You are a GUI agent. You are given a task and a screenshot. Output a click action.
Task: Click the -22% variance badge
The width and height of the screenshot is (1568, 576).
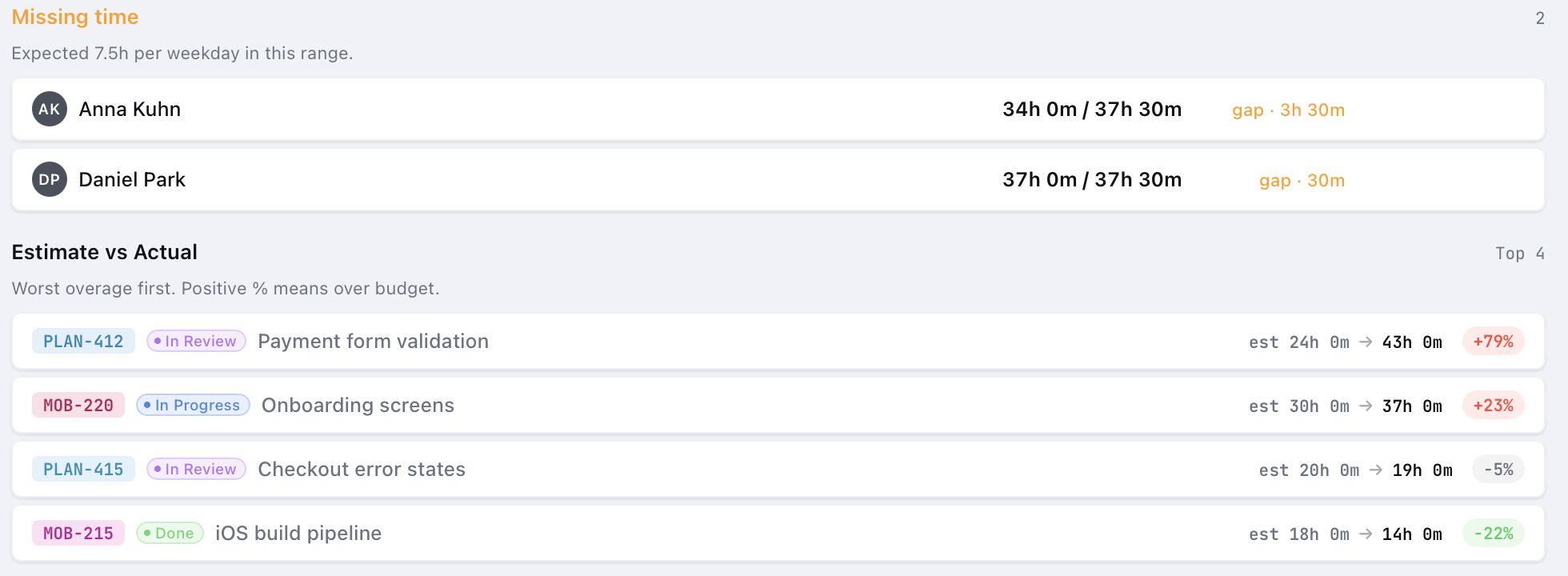click(1493, 533)
